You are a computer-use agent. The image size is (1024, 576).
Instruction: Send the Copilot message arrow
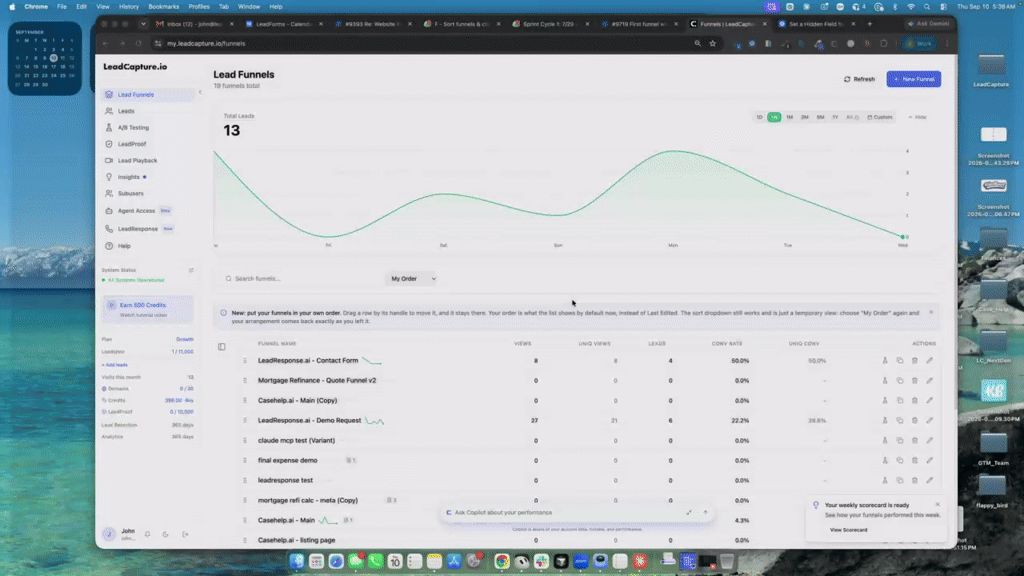[x=705, y=513]
